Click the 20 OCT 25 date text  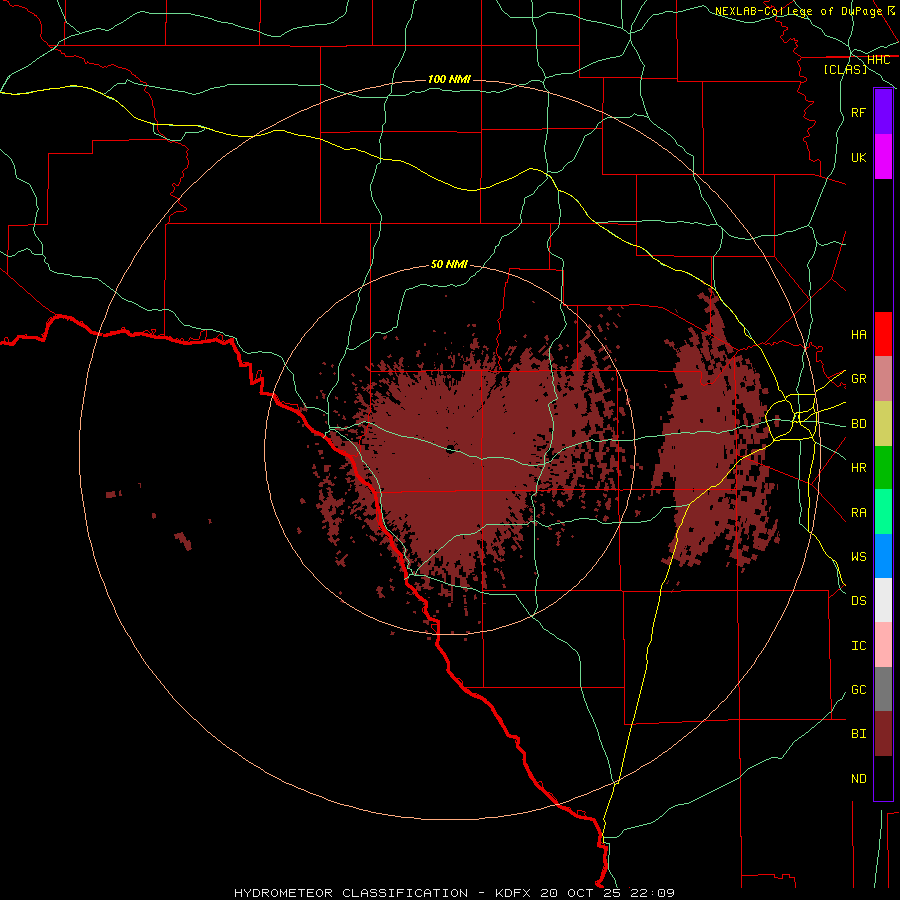[x=581, y=893]
